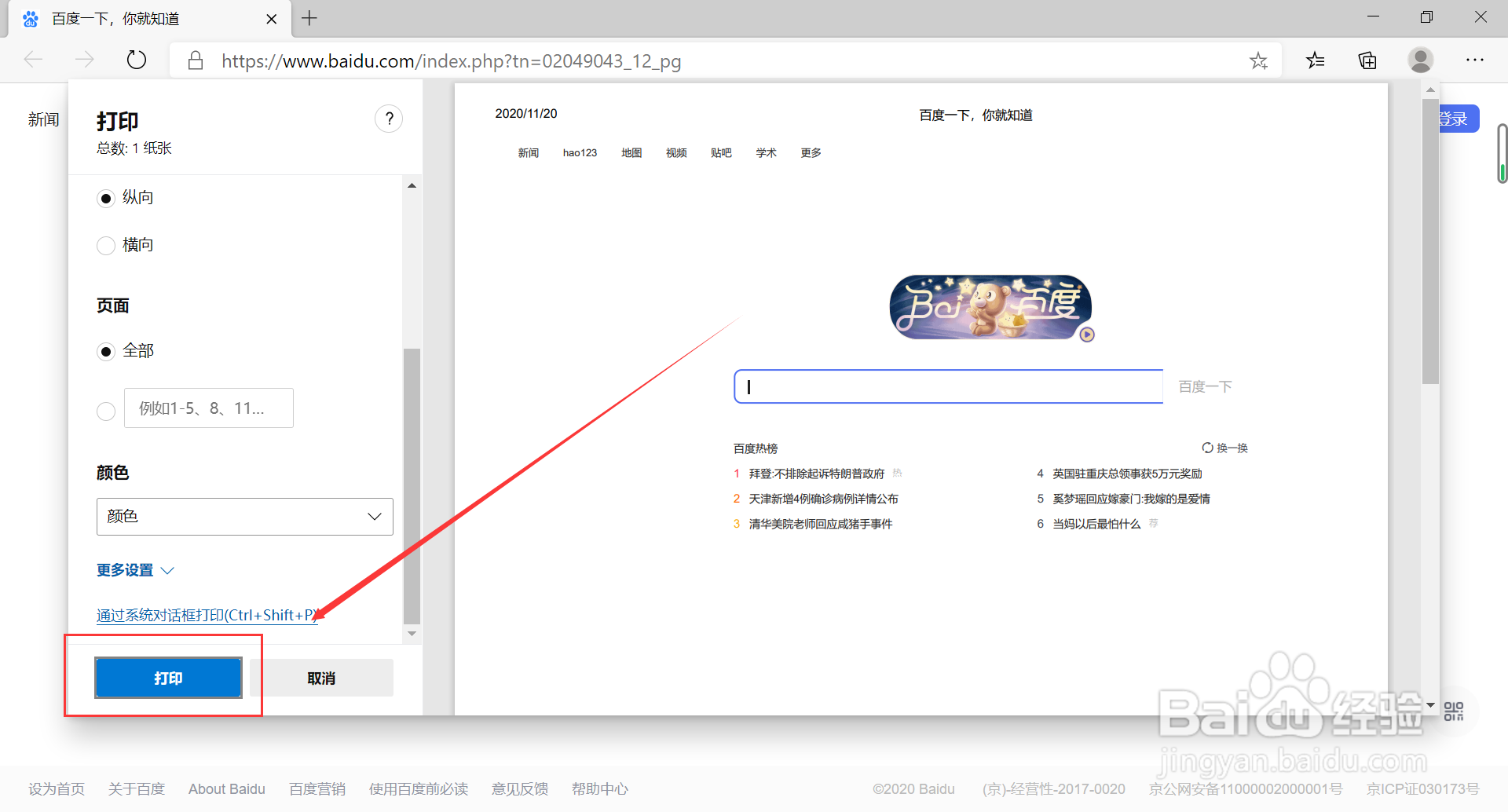The image size is (1508, 812).
Task: Expand 更多设置 more settings
Action: (135, 570)
